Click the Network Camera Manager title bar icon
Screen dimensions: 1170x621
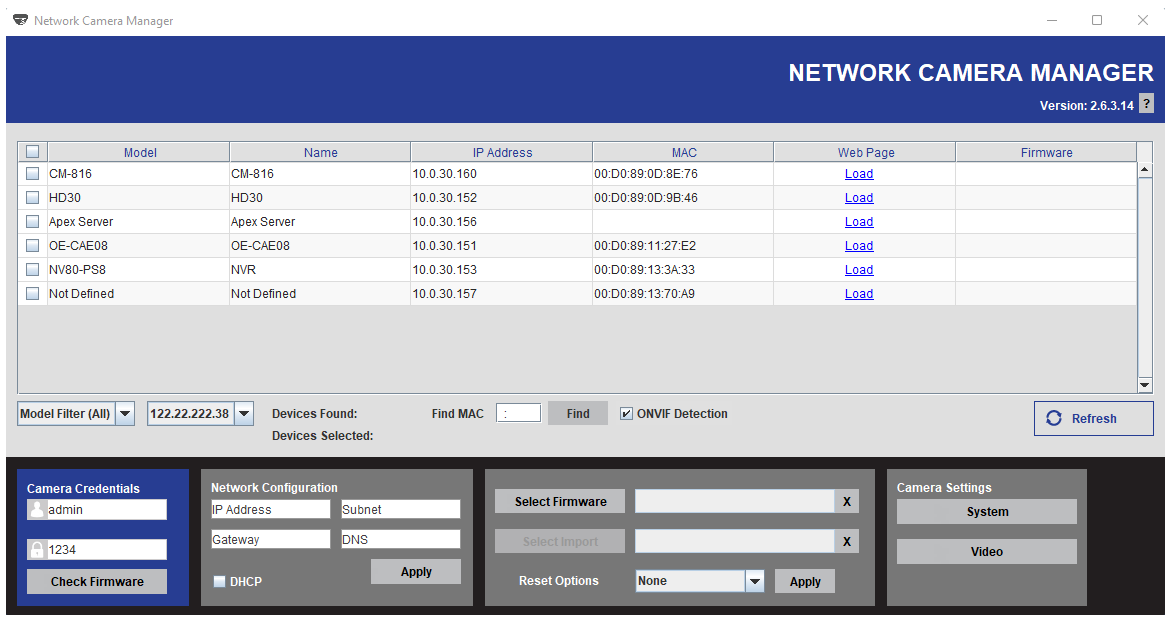click(20, 20)
